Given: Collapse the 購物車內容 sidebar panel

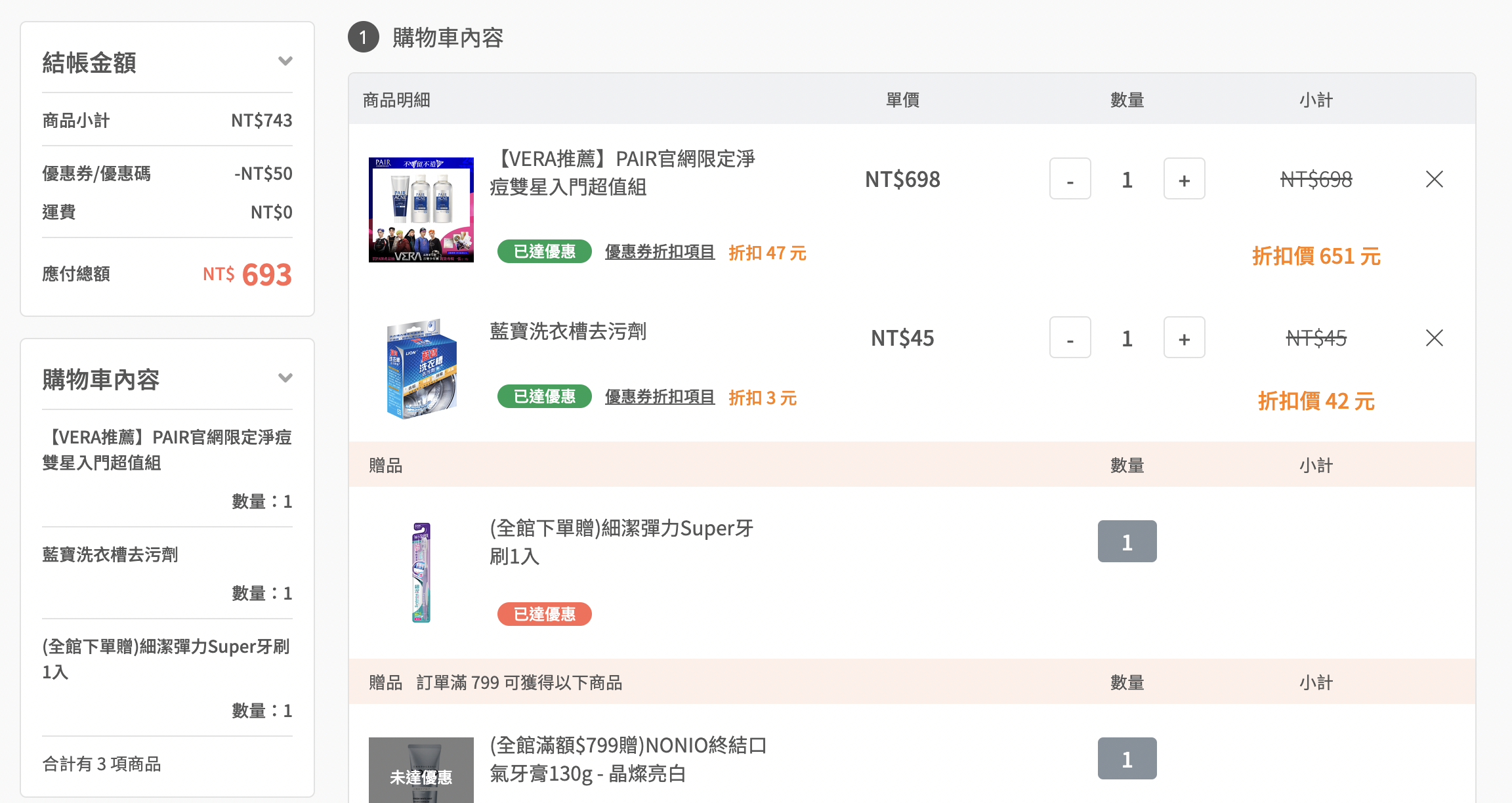Looking at the screenshot, I should pyautogui.click(x=285, y=378).
